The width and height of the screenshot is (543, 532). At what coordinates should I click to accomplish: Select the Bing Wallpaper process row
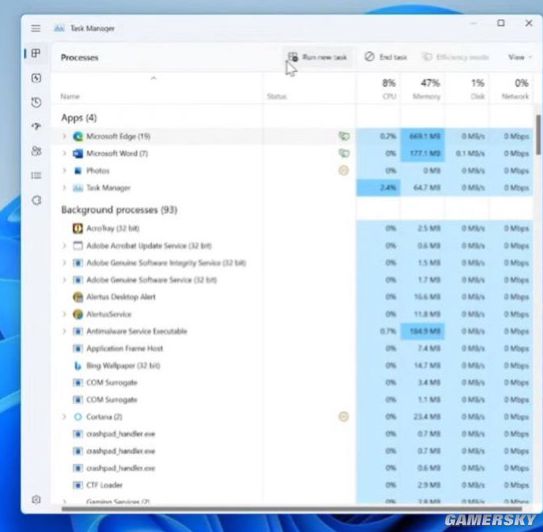[295, 365]
